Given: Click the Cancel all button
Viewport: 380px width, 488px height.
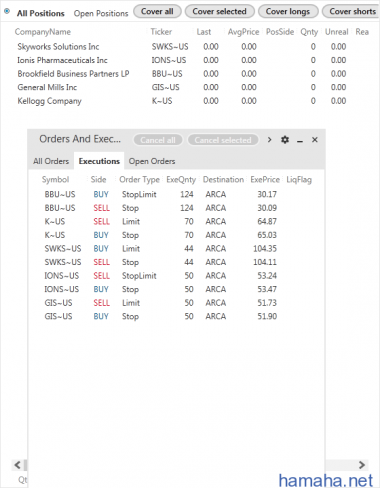Looking at the screenshot, I should tap(158, 140).
